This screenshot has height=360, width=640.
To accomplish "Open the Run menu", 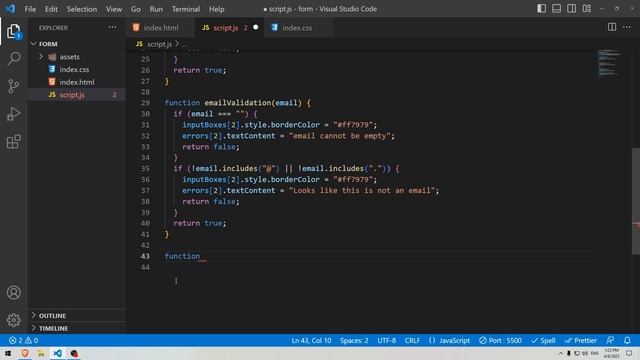I will [156, 9].
